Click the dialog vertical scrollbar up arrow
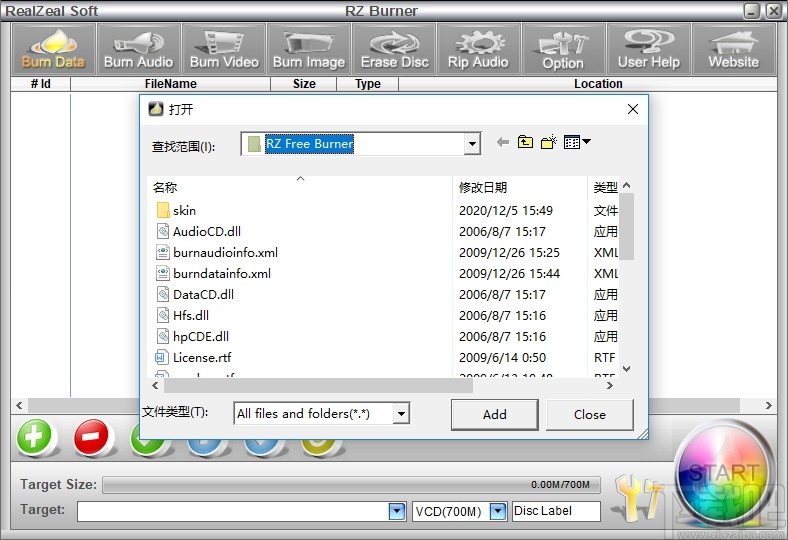The image size is (788, 540). 626,185
